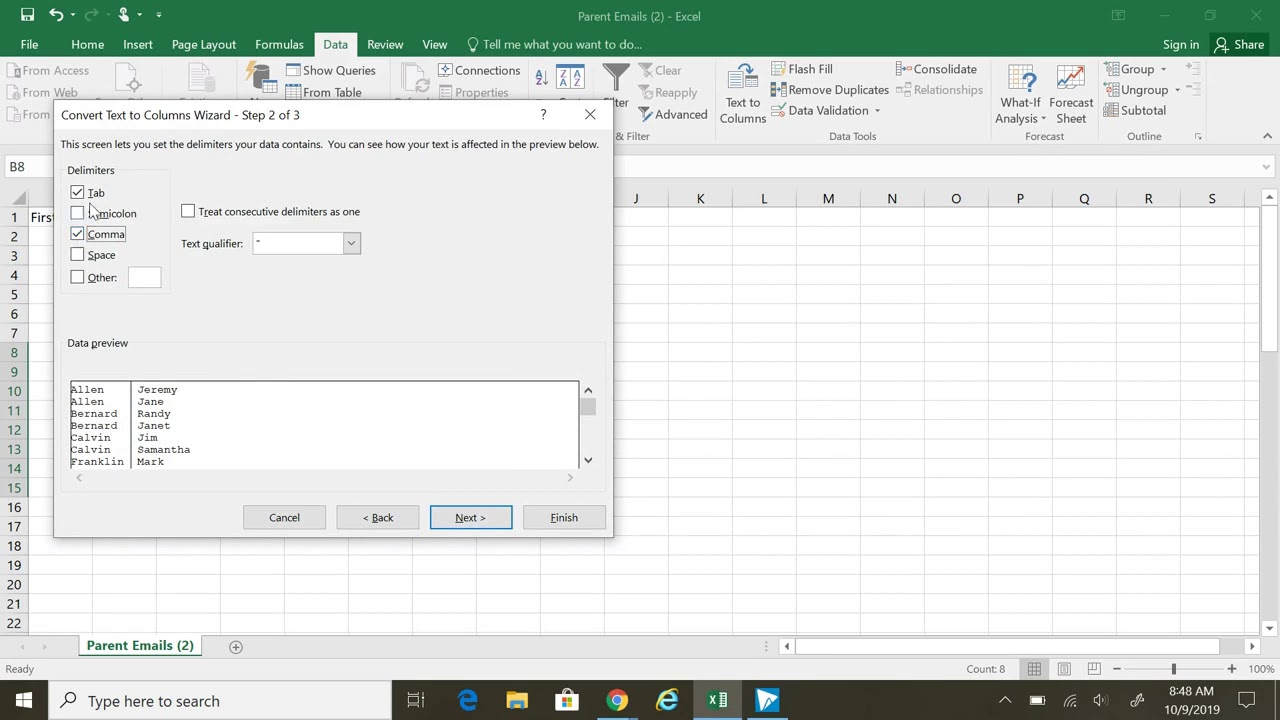This screenshot has height=720, width=1280.
Task: Enable the Space delimiter checkbox
Action: [77, 255]
